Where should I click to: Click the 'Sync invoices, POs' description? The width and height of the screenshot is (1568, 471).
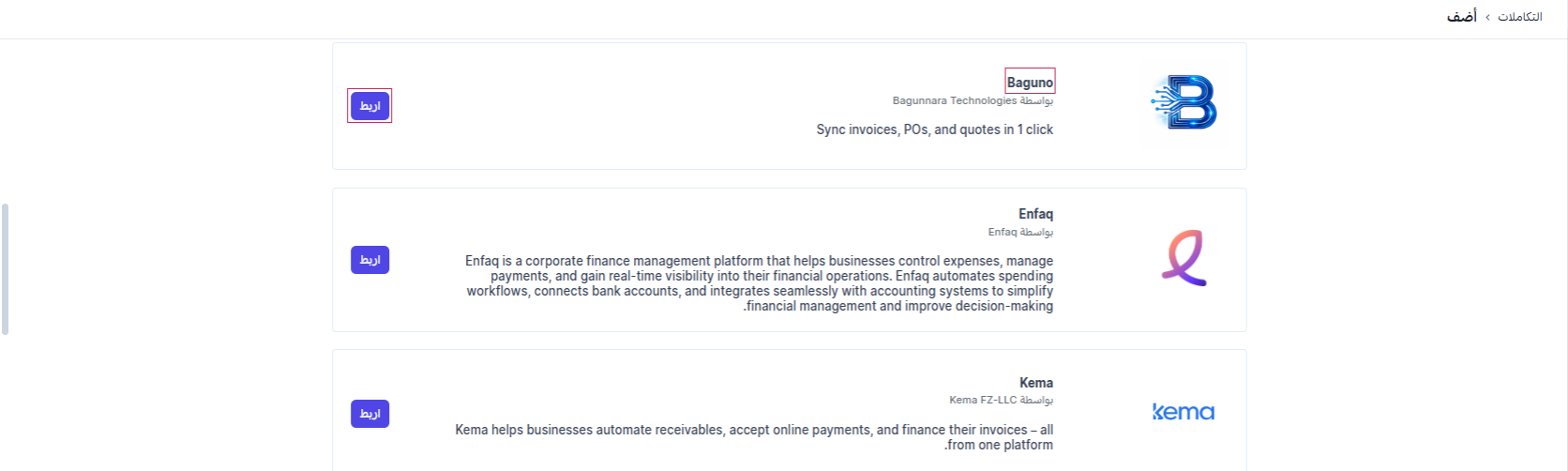[x=934, y=129]
